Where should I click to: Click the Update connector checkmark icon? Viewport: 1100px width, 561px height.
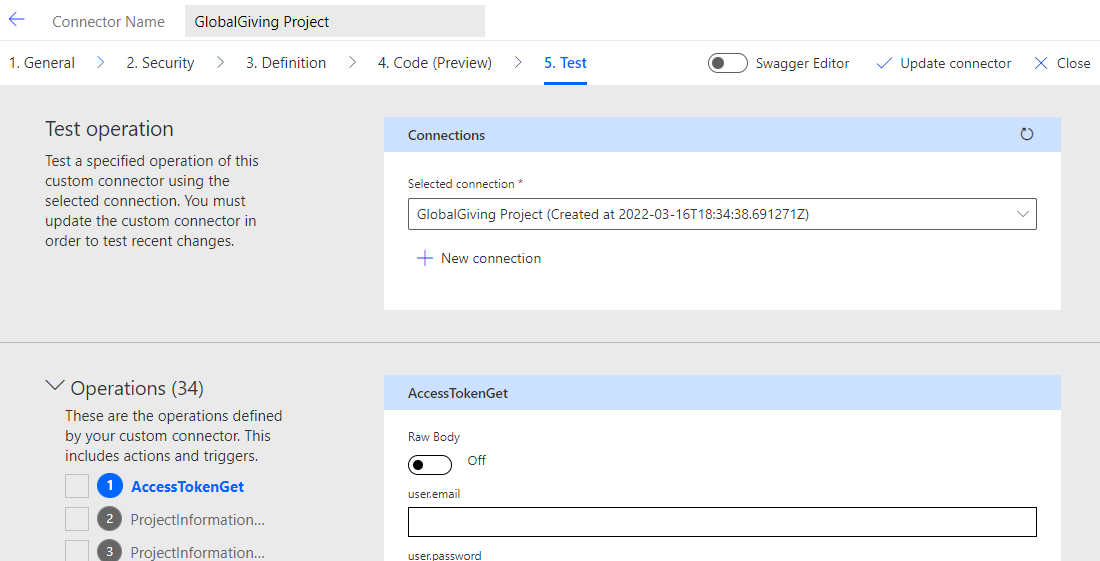tap(884, 63)
